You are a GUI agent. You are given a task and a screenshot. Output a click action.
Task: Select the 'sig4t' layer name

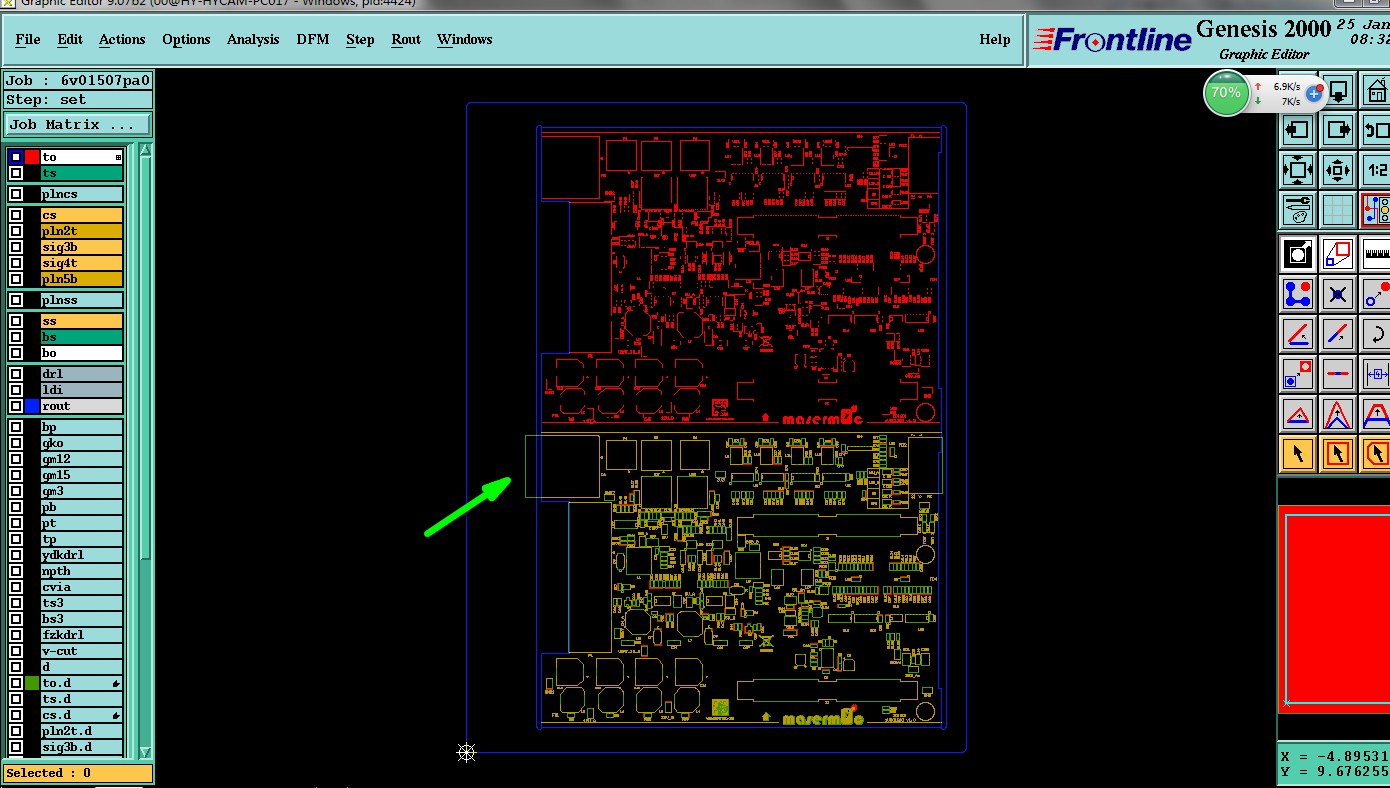81,263
